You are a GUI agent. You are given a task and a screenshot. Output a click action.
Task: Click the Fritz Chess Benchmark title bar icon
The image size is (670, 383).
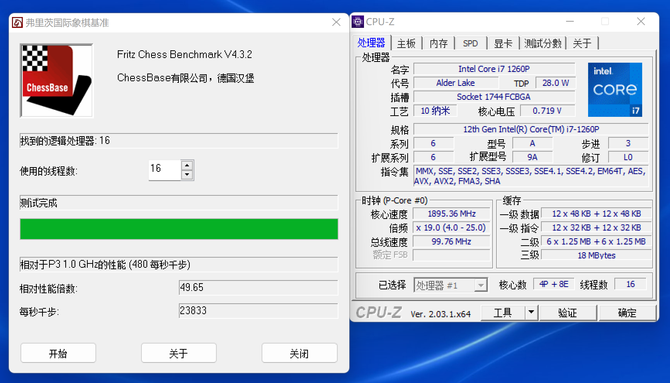tap(18, 22)
